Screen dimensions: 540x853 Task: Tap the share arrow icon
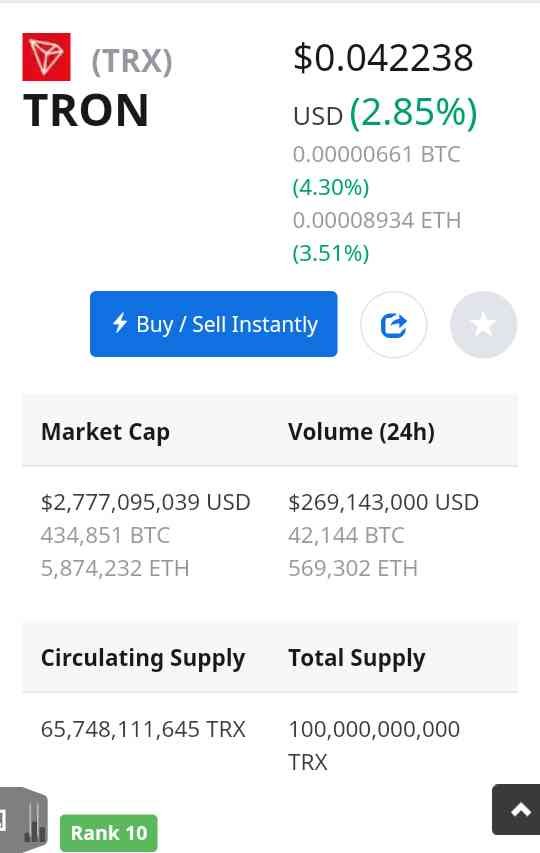[394, 325]
